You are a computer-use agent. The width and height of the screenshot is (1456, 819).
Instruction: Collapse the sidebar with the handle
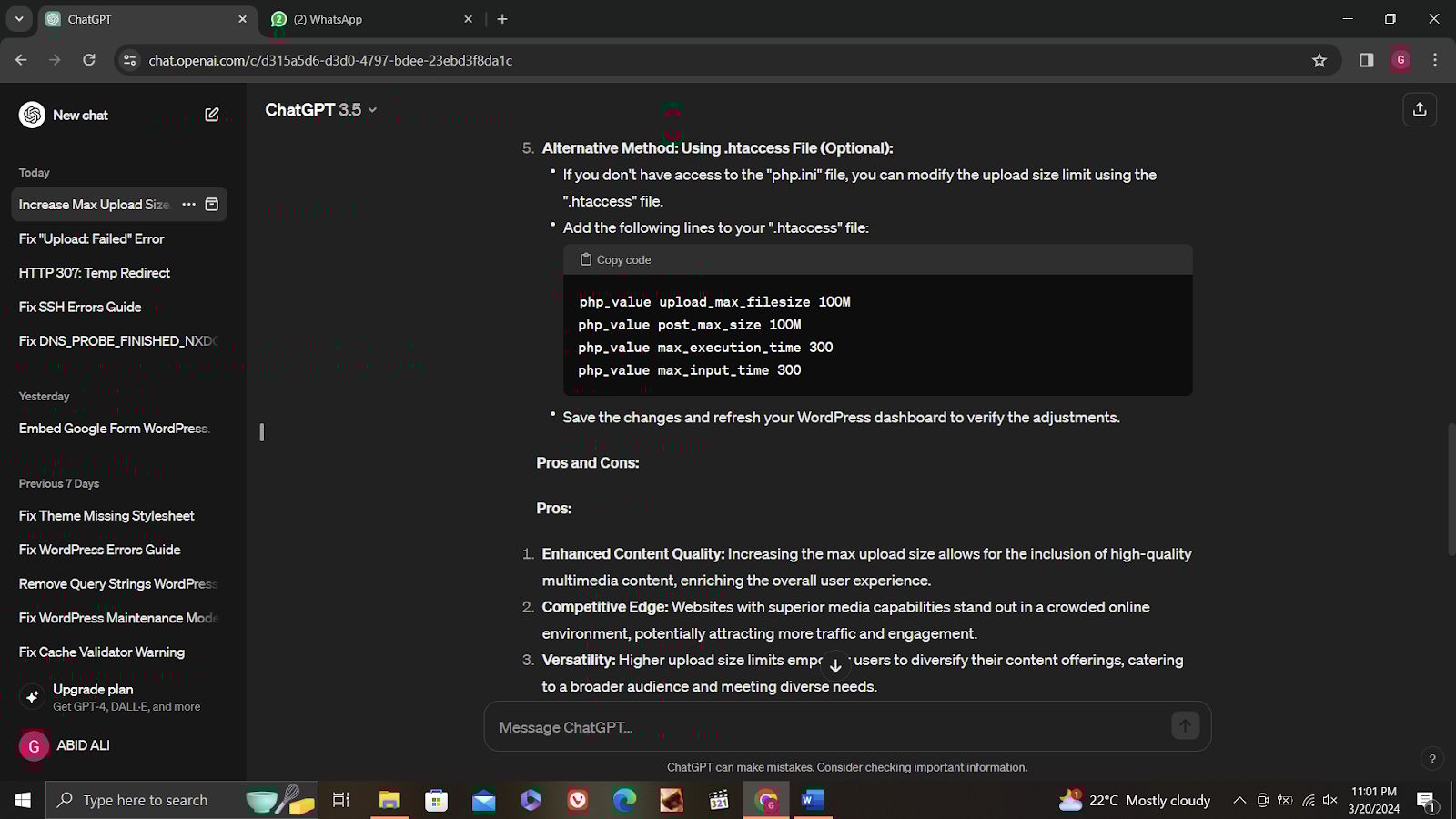(x=262, y=432)
